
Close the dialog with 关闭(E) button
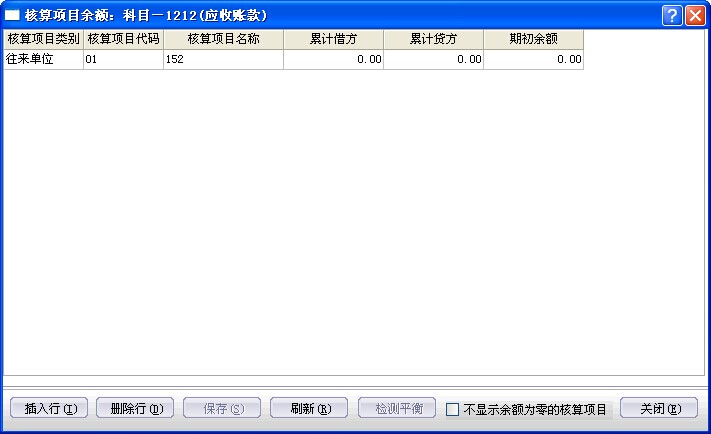coord(659,408)
